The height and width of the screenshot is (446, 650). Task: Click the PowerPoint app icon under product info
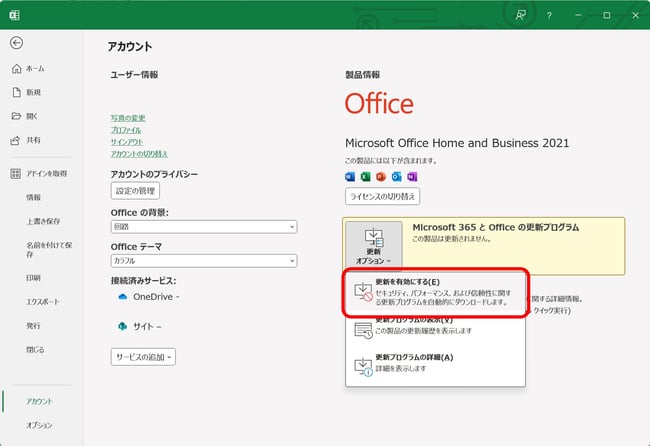(x=381, y=177)
